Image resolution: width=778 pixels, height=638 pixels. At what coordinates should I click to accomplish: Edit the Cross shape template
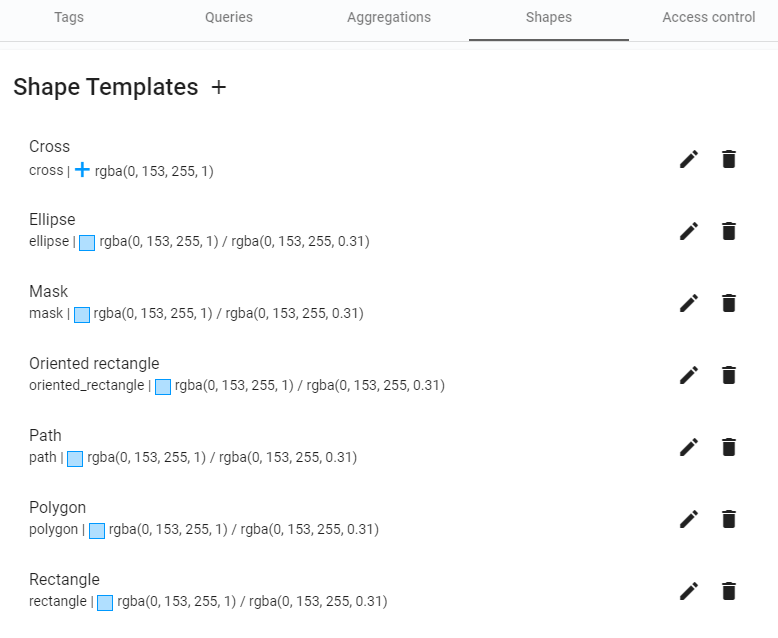(x=689, y=159)
